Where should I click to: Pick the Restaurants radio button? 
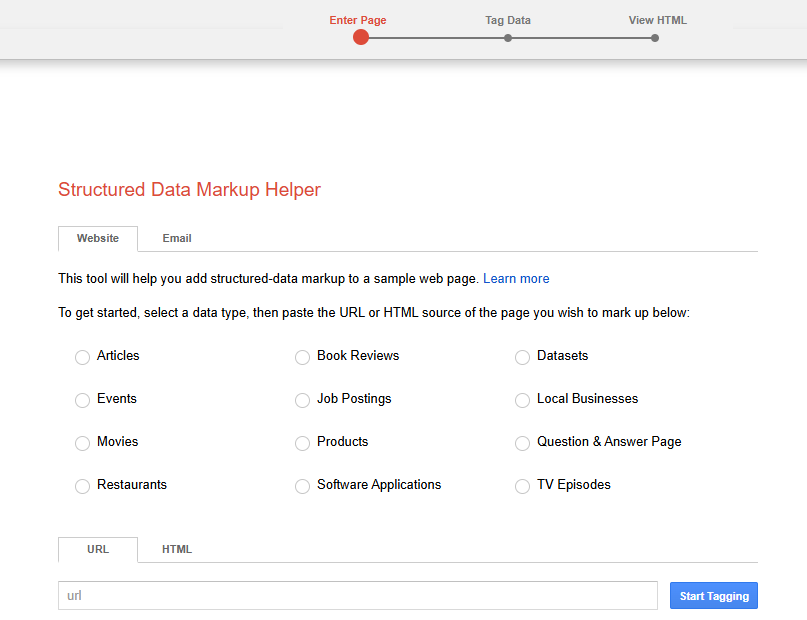[83, 486]
